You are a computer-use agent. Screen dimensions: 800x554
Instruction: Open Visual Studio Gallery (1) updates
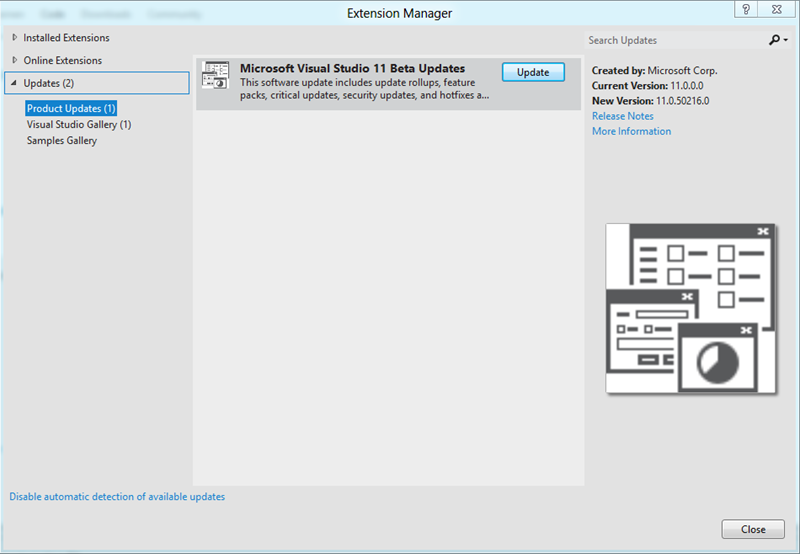click(x=79, y=125)
